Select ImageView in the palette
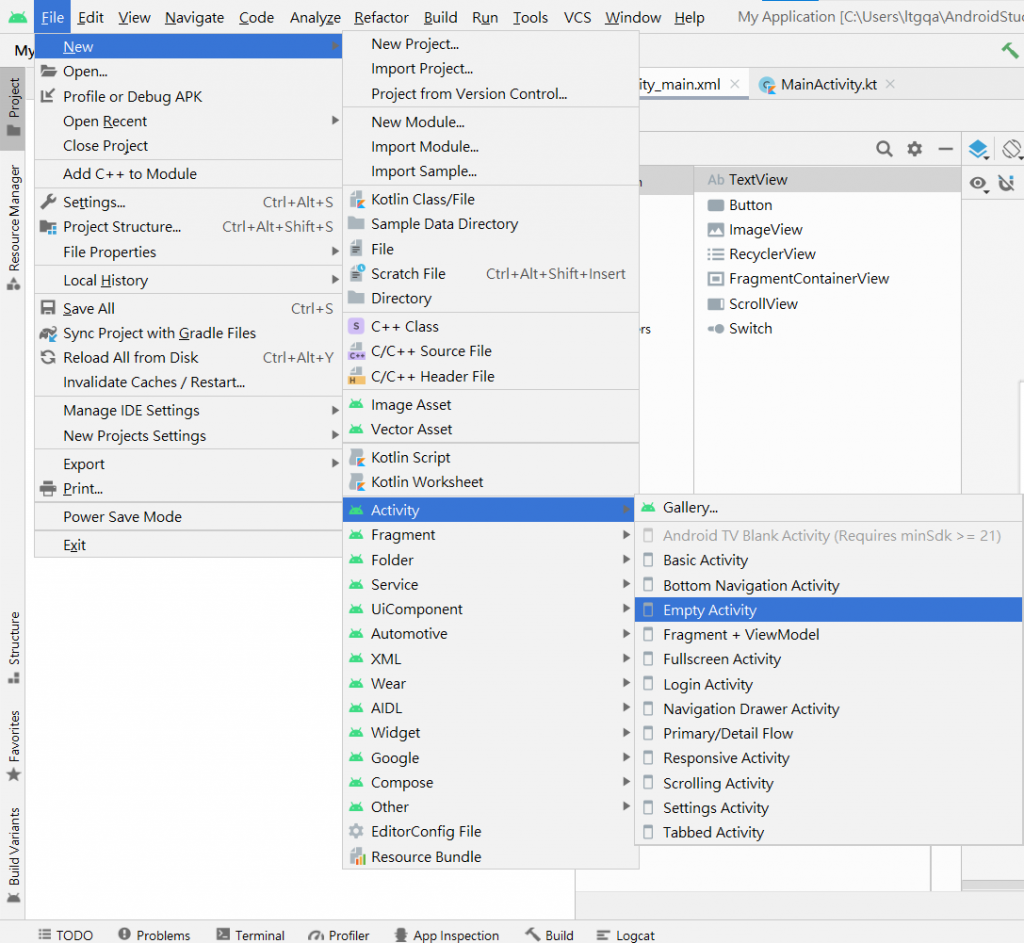 (827, 230)
